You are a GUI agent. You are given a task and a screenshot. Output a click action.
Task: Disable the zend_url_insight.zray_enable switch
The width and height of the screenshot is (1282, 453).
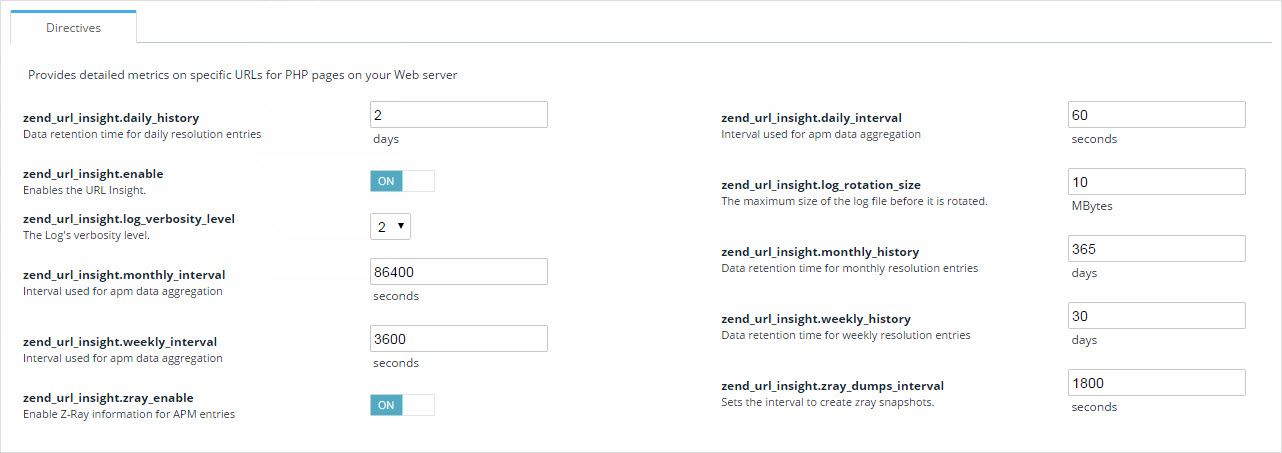[402, 405]
